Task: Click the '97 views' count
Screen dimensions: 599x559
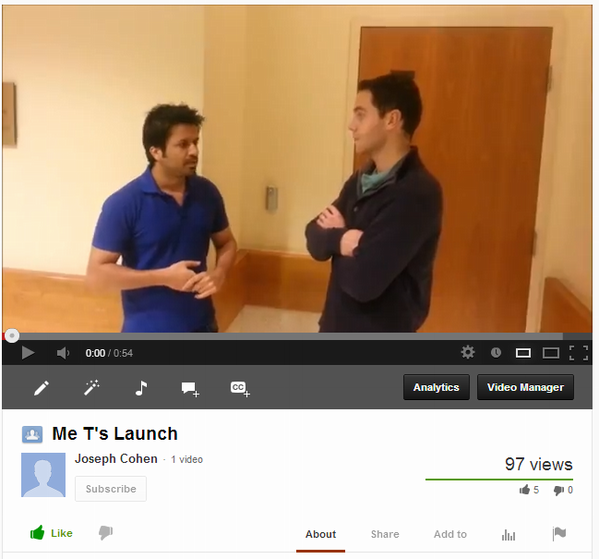Action: [x=539, y=464]
